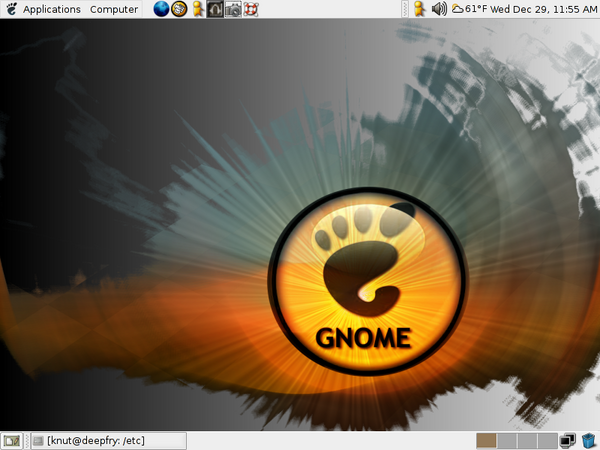
Task: Open the volume control speaker applet
Action: 439,9
